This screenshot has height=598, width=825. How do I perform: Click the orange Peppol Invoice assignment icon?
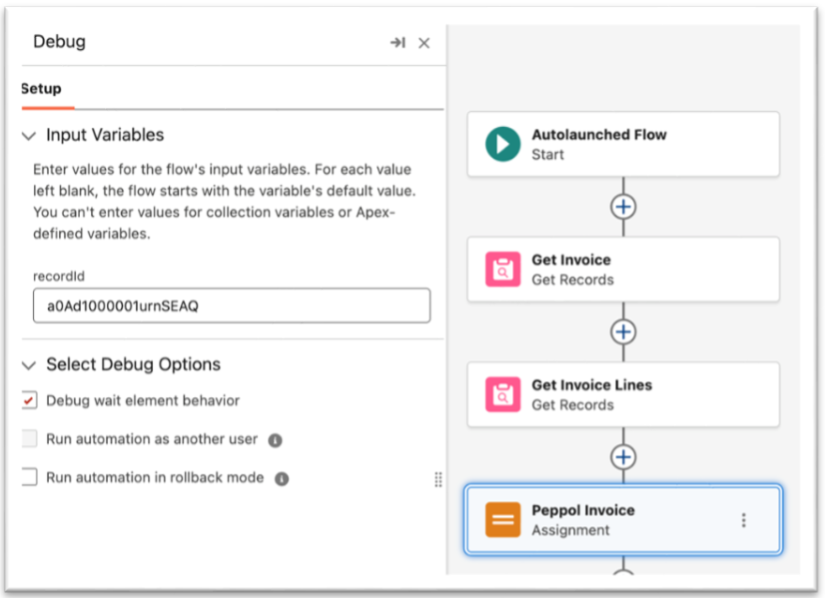(x=503, y=520)
